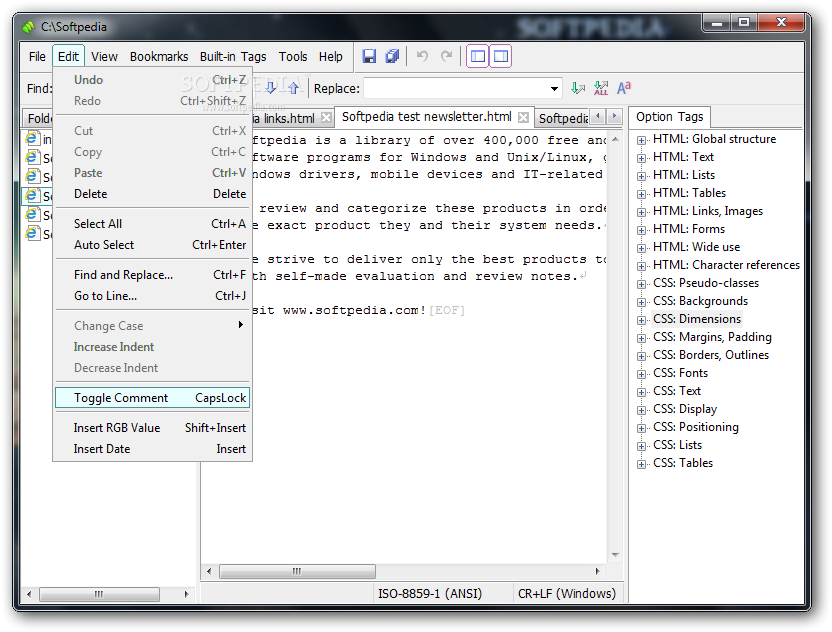Click the Replace next icon
This screenshot has width=832, height=632.
tap(578, 88)
